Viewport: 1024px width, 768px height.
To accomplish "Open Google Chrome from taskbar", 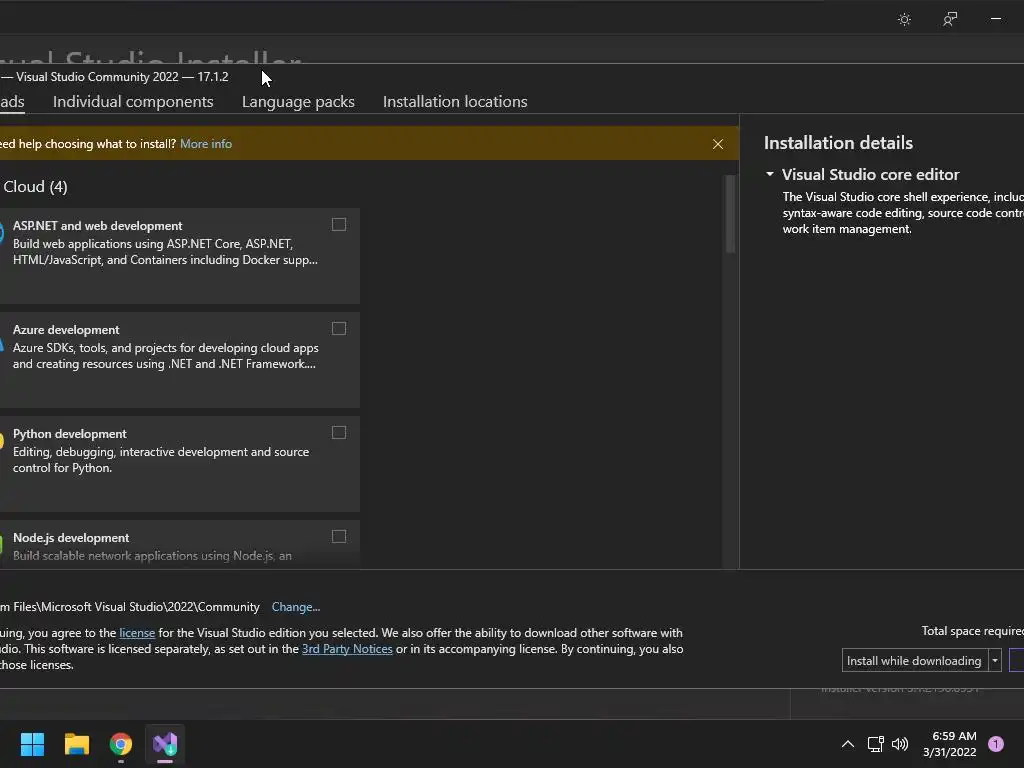I will click(x=121, y=744).
